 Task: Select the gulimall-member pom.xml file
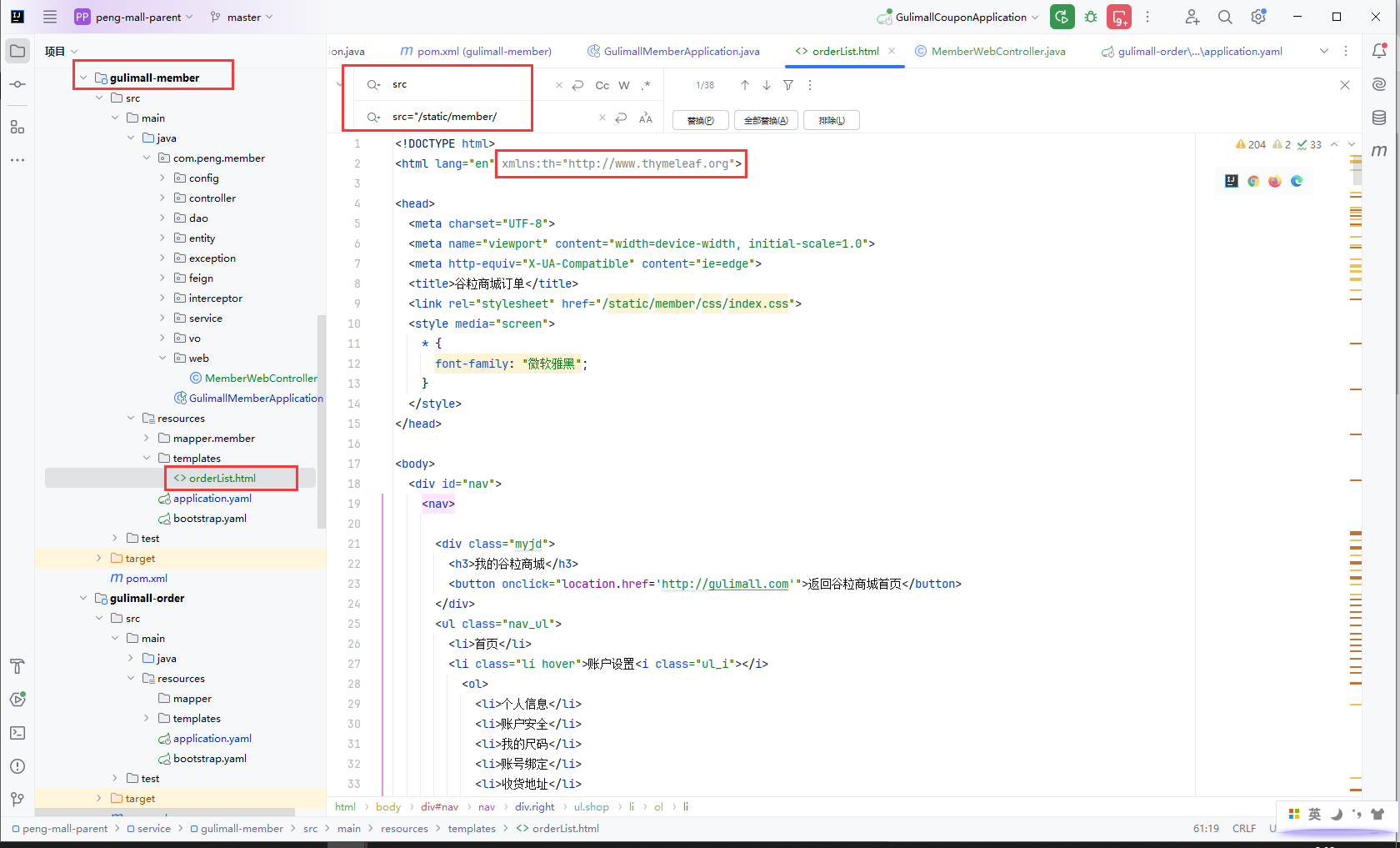(138, 578)
